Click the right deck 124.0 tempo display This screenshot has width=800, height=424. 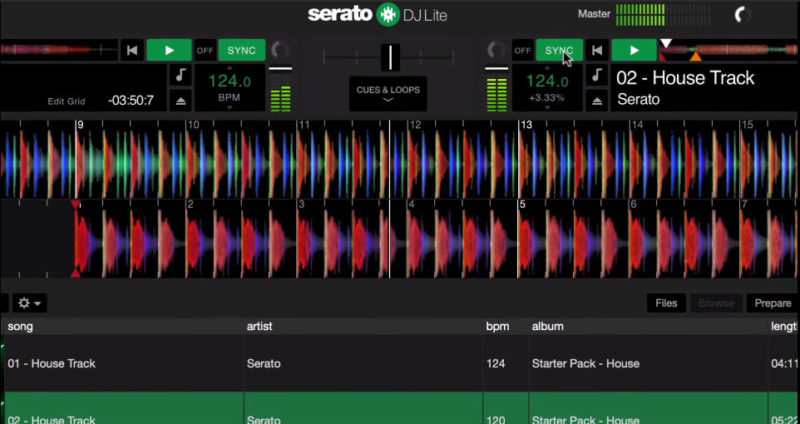(x=547, y=81)
